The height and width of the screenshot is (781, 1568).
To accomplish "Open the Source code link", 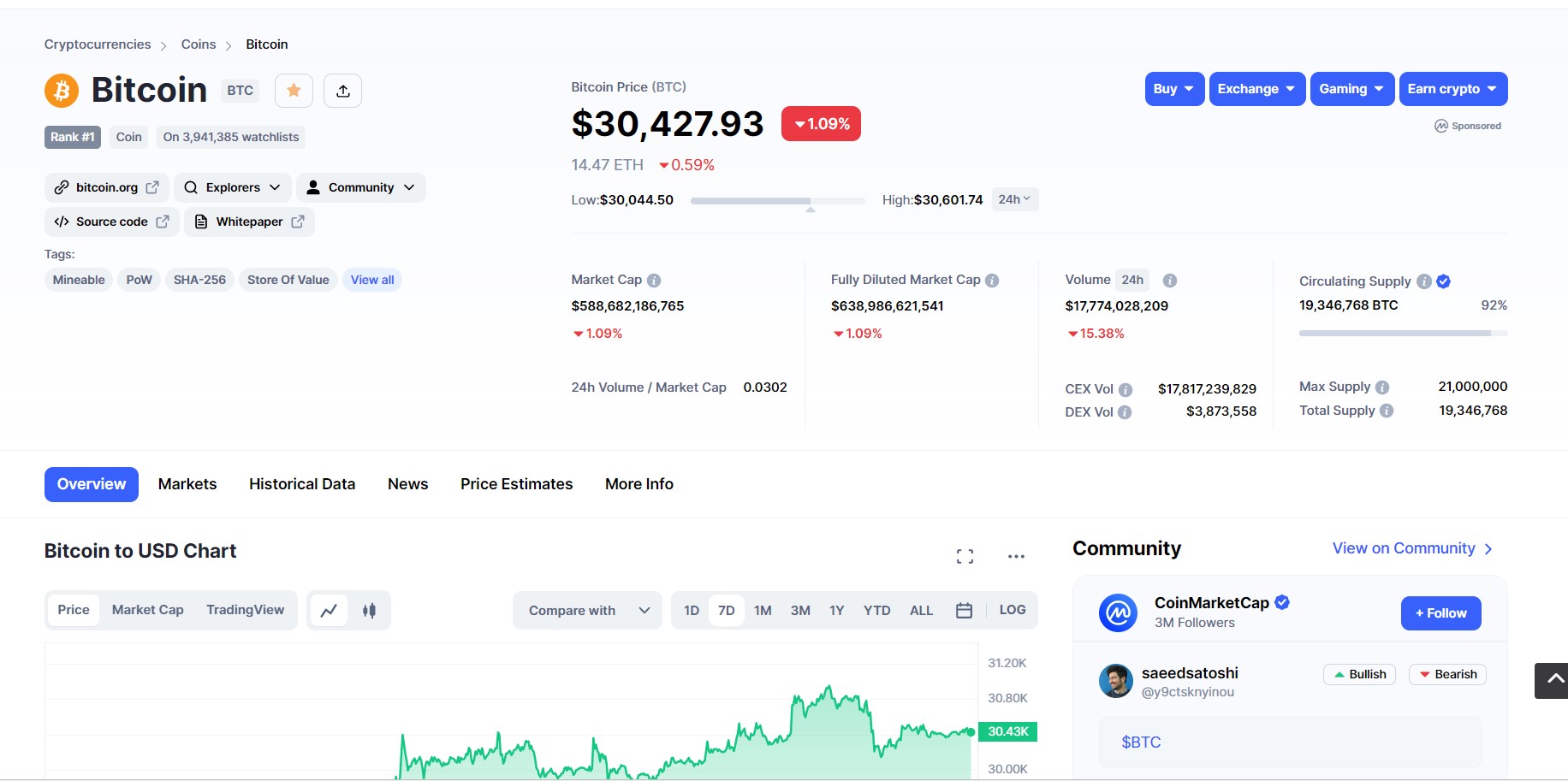I will pyautogui.click(x=112, y=222).
